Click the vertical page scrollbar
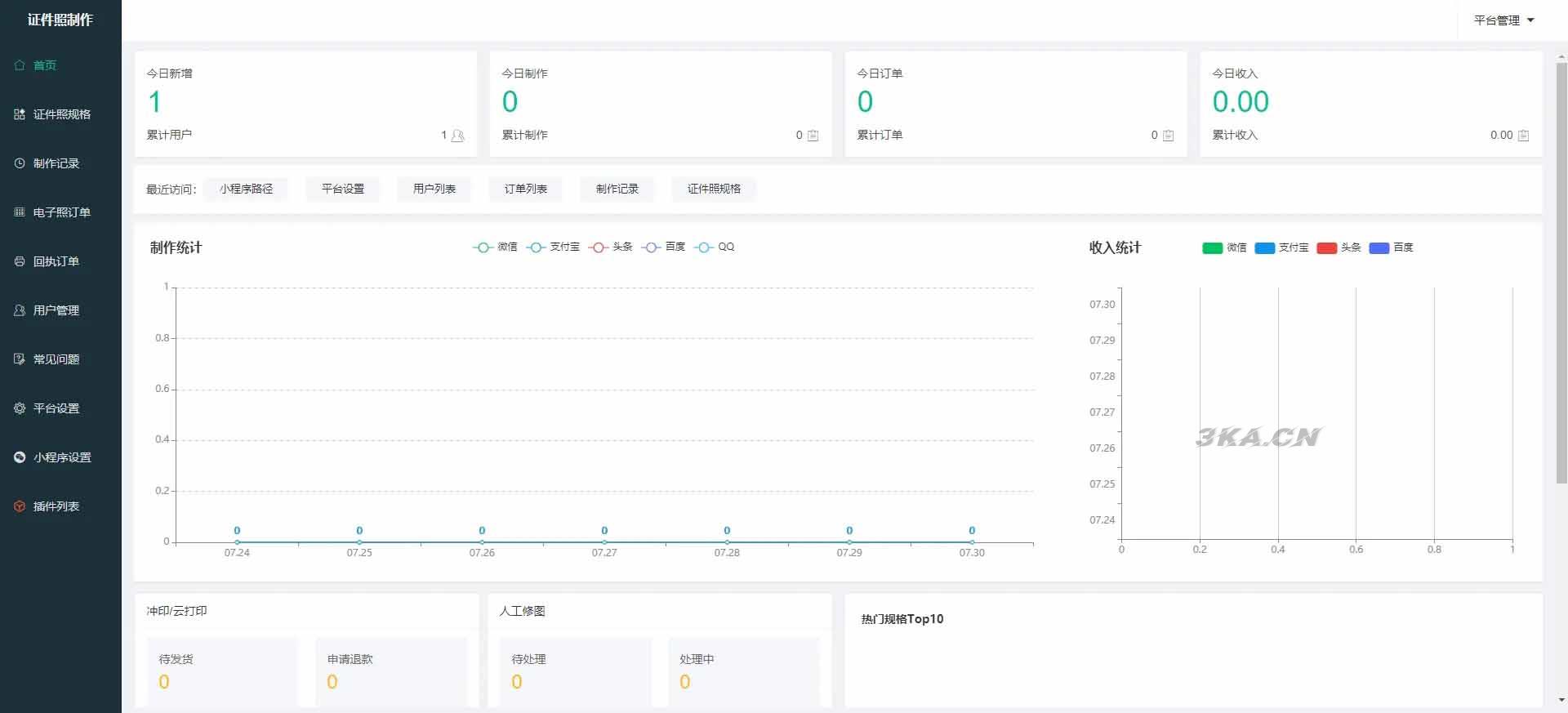 tap(1561, 270)
